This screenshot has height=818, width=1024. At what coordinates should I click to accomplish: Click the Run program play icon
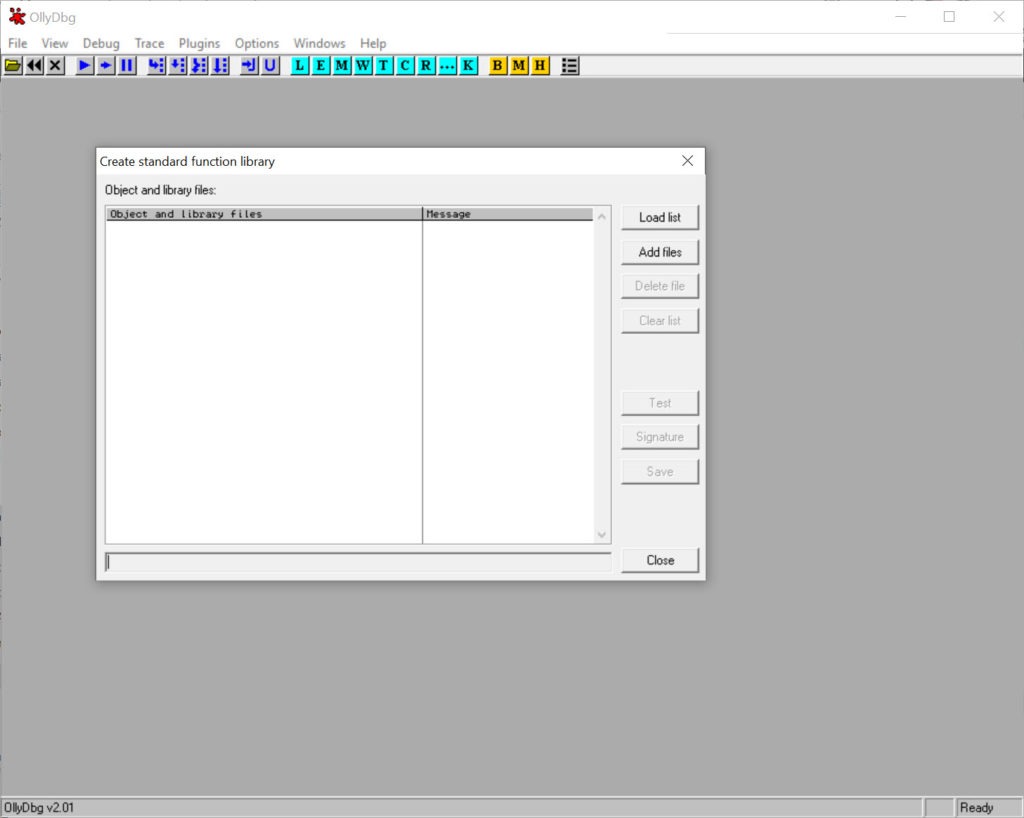coord(84,65)
